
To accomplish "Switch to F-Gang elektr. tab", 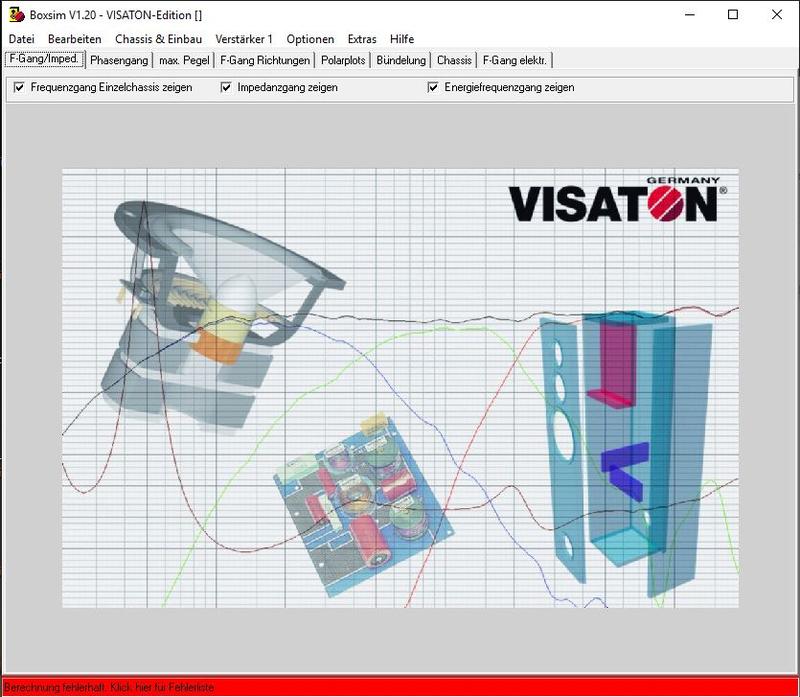I will 514,60.
